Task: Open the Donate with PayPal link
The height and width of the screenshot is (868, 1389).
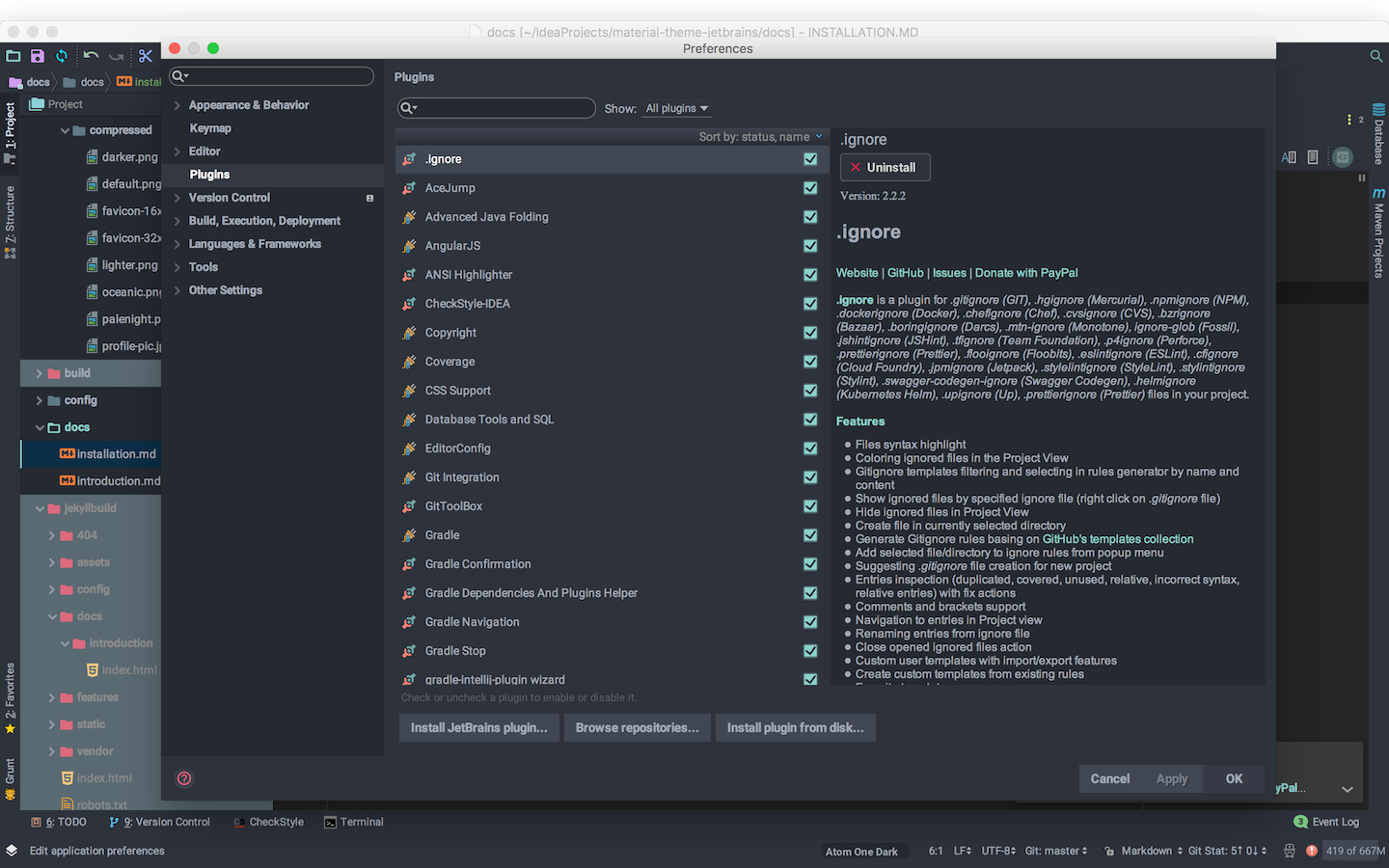Action: [x=1026, y=273]
